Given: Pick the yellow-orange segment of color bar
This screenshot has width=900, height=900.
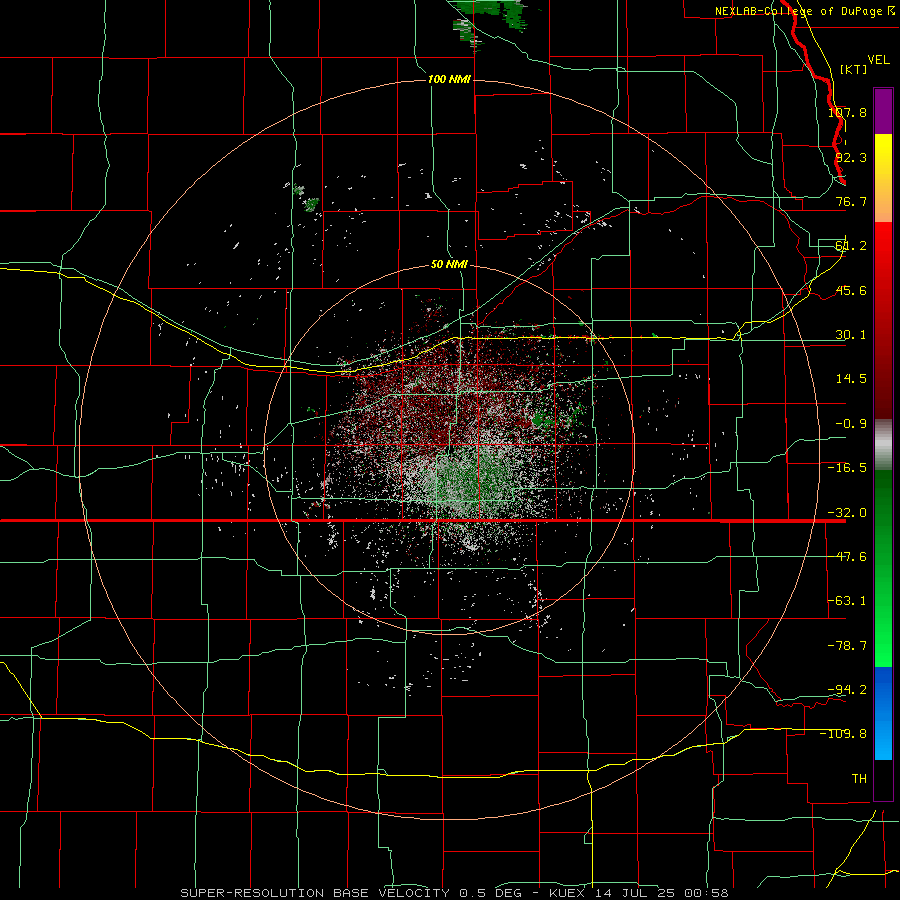Looking at the screenshot, I should coord(883,178).
